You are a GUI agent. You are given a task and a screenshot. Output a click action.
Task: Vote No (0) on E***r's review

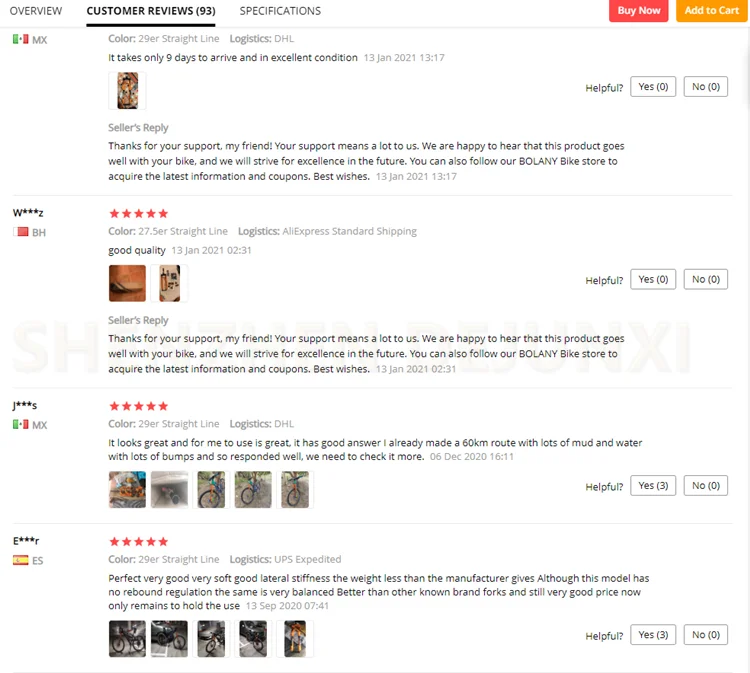click(x=706, y=635)
